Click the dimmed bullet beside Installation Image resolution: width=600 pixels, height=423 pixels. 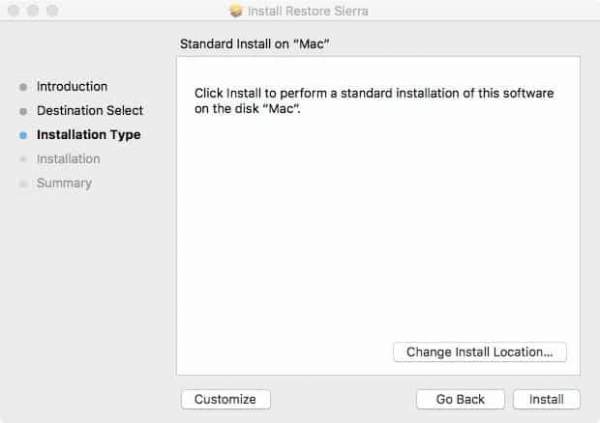[x=23, y=159]
